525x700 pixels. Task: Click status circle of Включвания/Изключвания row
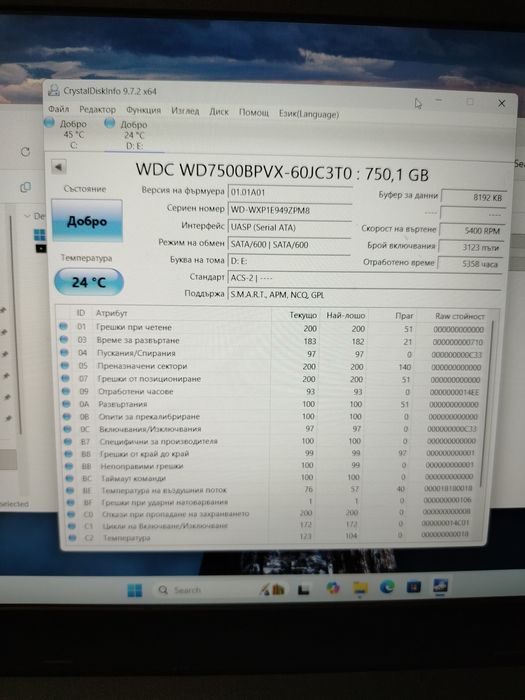(67, 429)
